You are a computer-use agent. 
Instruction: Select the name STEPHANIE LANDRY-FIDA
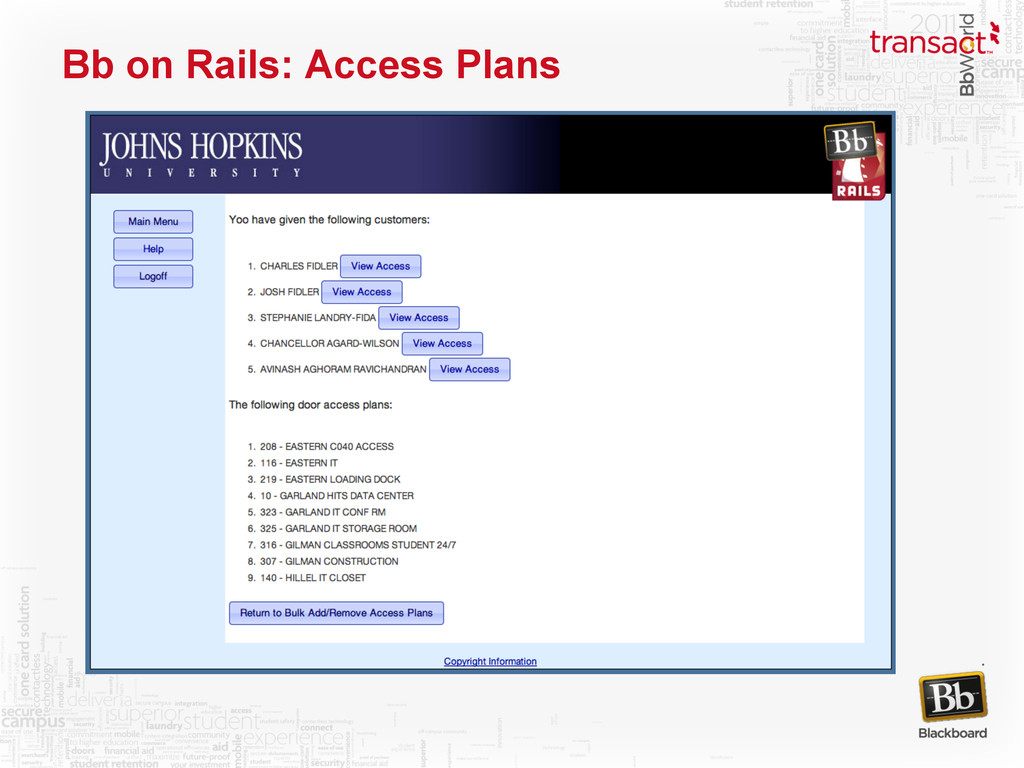click(x=318, y=318)
